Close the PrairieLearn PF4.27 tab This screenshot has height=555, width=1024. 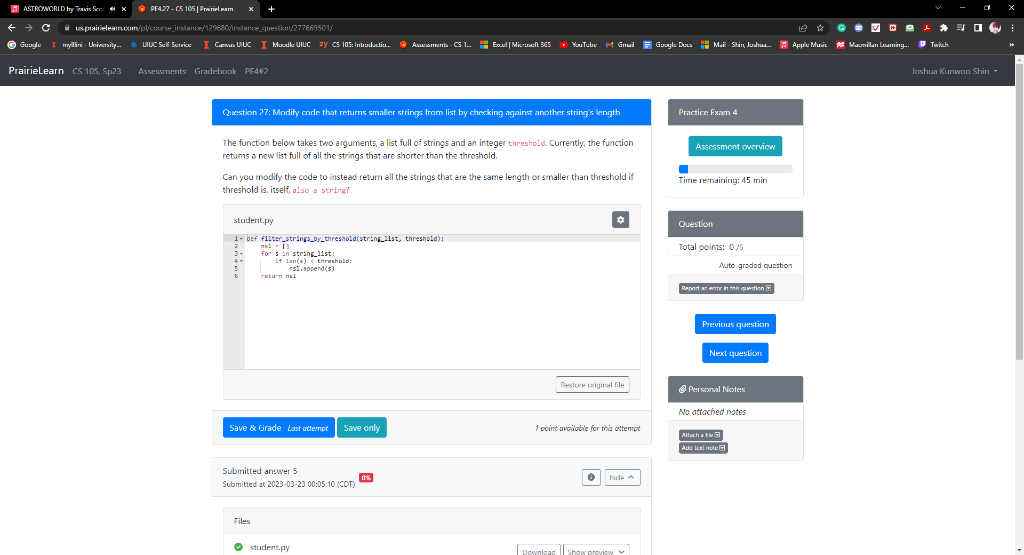(x=251, y=8)
